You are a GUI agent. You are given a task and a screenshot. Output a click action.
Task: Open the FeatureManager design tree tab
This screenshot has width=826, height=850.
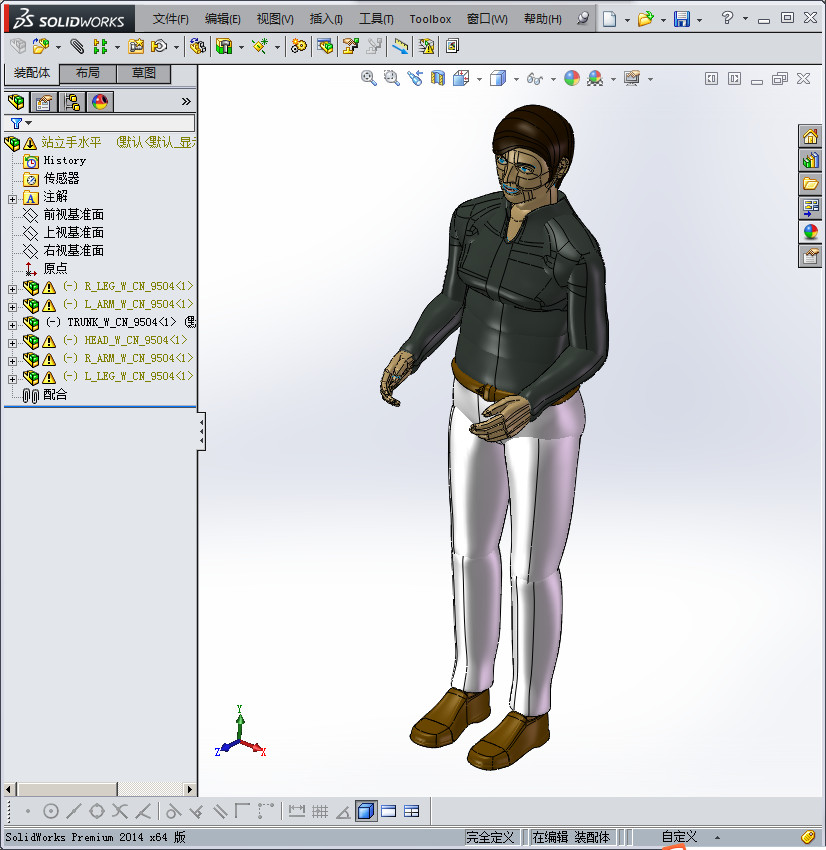(x=16, y=101)
